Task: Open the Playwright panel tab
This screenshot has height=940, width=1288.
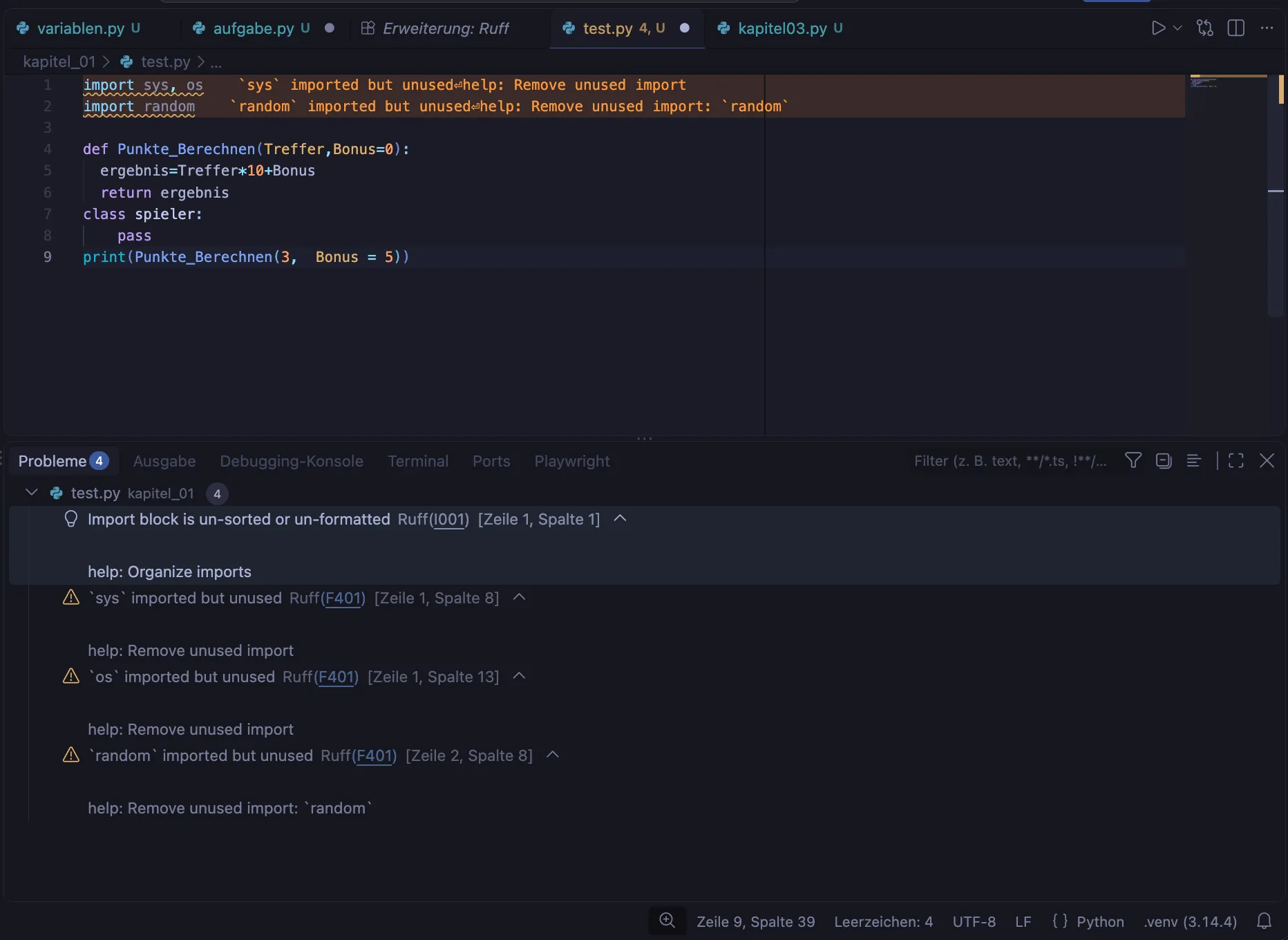Action: pos(572,461)
